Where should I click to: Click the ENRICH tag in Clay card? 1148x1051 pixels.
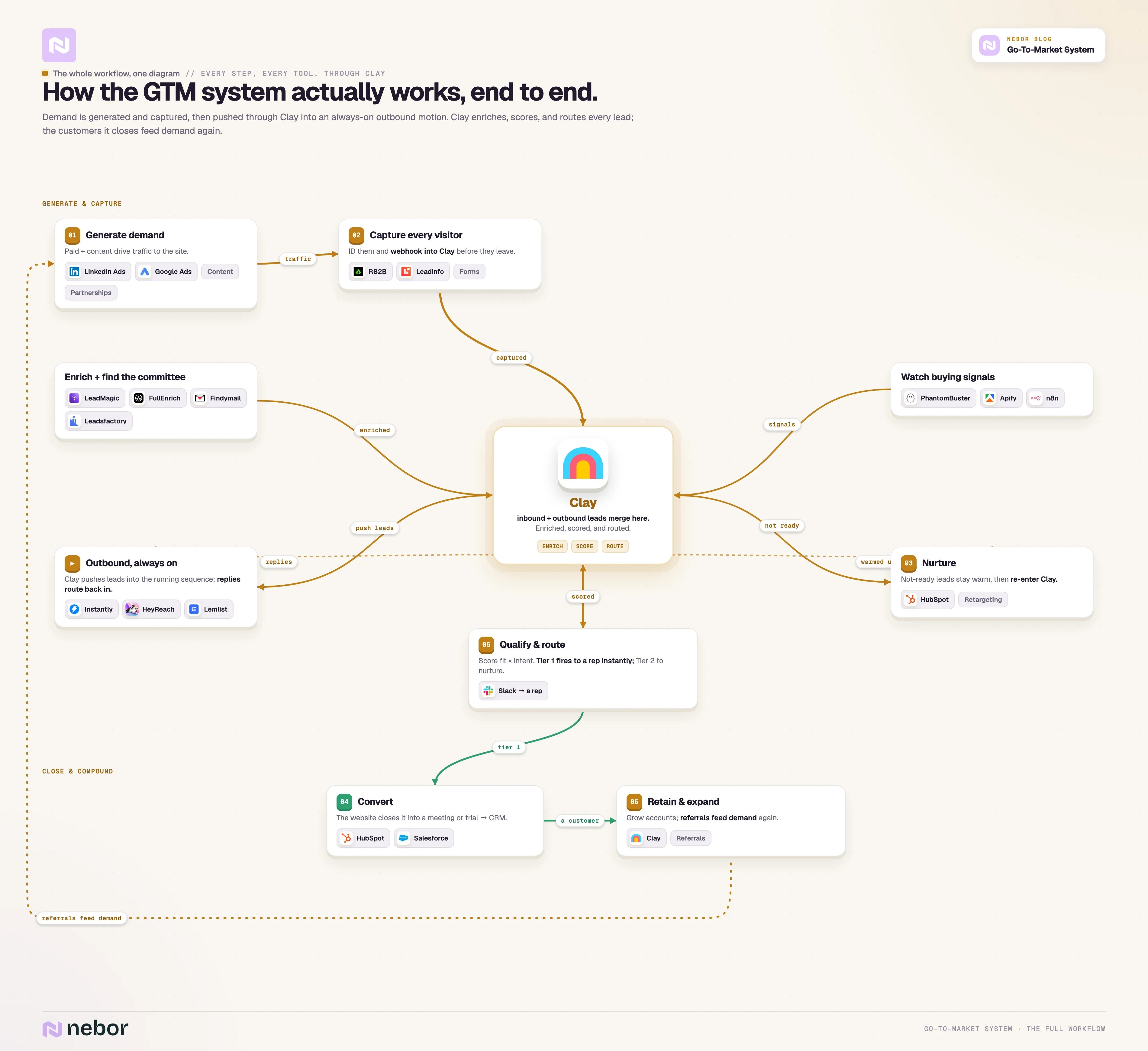552,546
